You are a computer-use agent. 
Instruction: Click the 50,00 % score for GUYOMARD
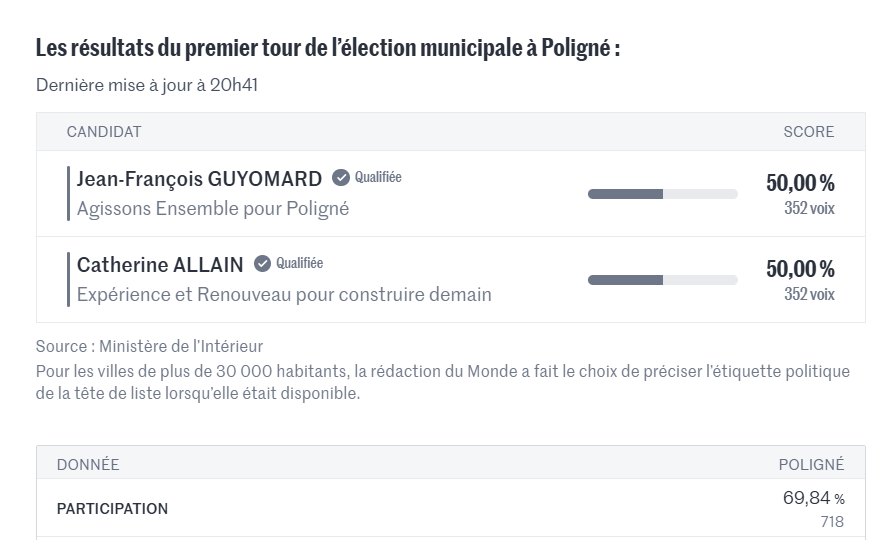(x=800, y=183)
